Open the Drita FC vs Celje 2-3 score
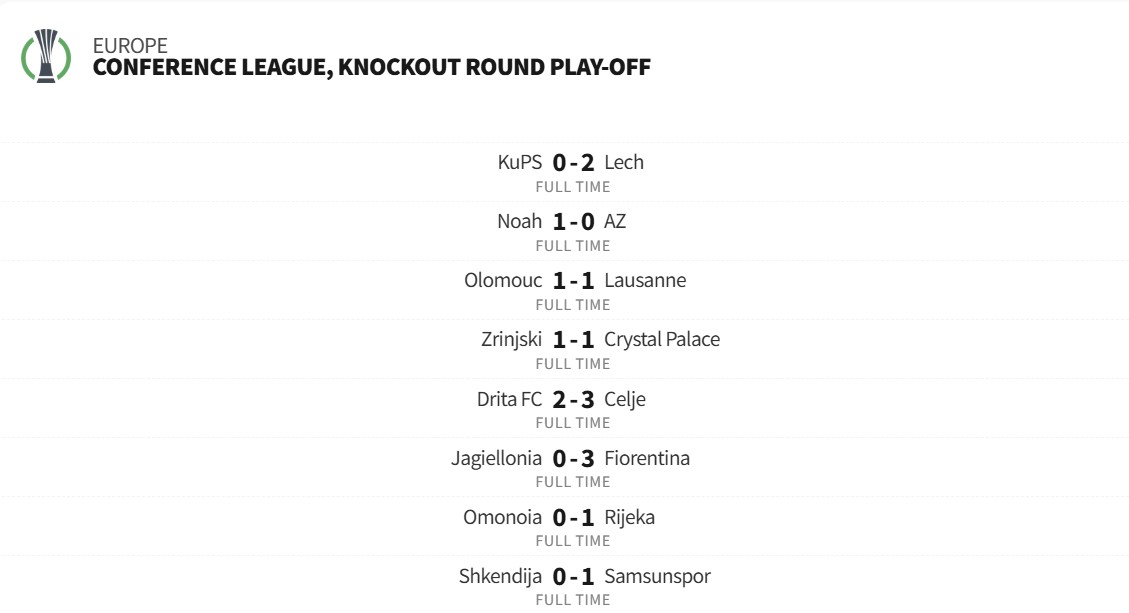 click(573, 400)
